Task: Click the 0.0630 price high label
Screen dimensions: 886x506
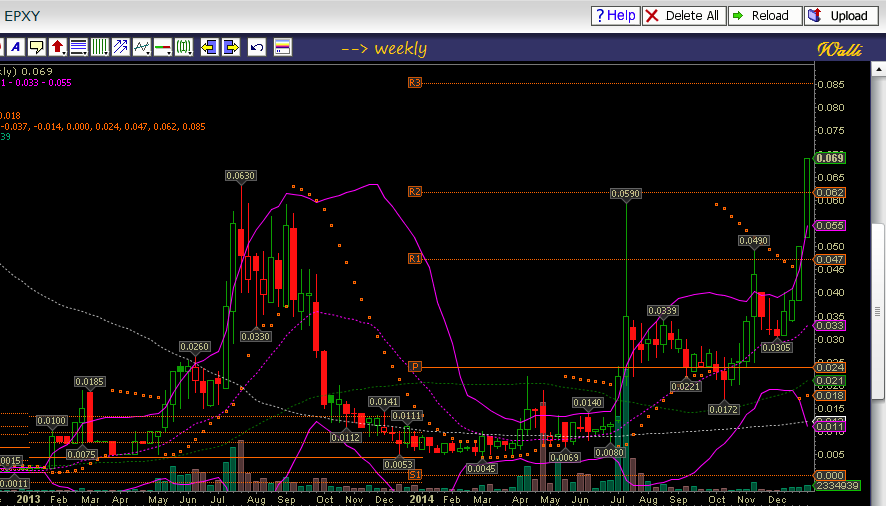Action: pyautogui.click(x=241, y=176)
